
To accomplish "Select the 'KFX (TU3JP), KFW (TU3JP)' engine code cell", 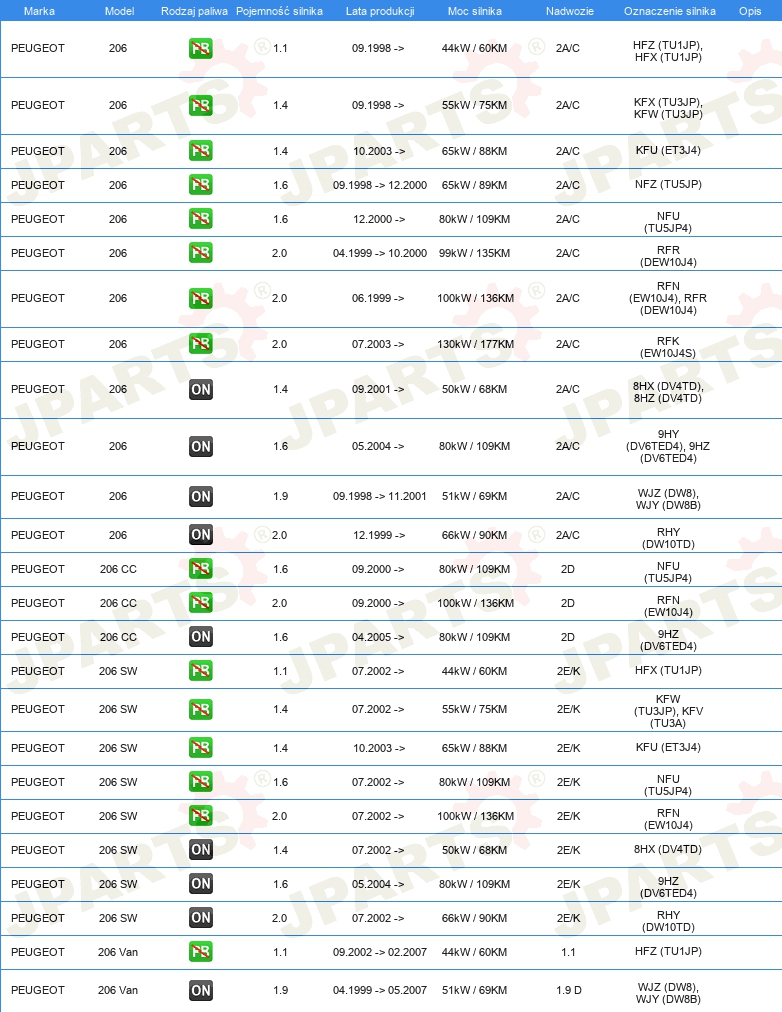I will [668, 108].
